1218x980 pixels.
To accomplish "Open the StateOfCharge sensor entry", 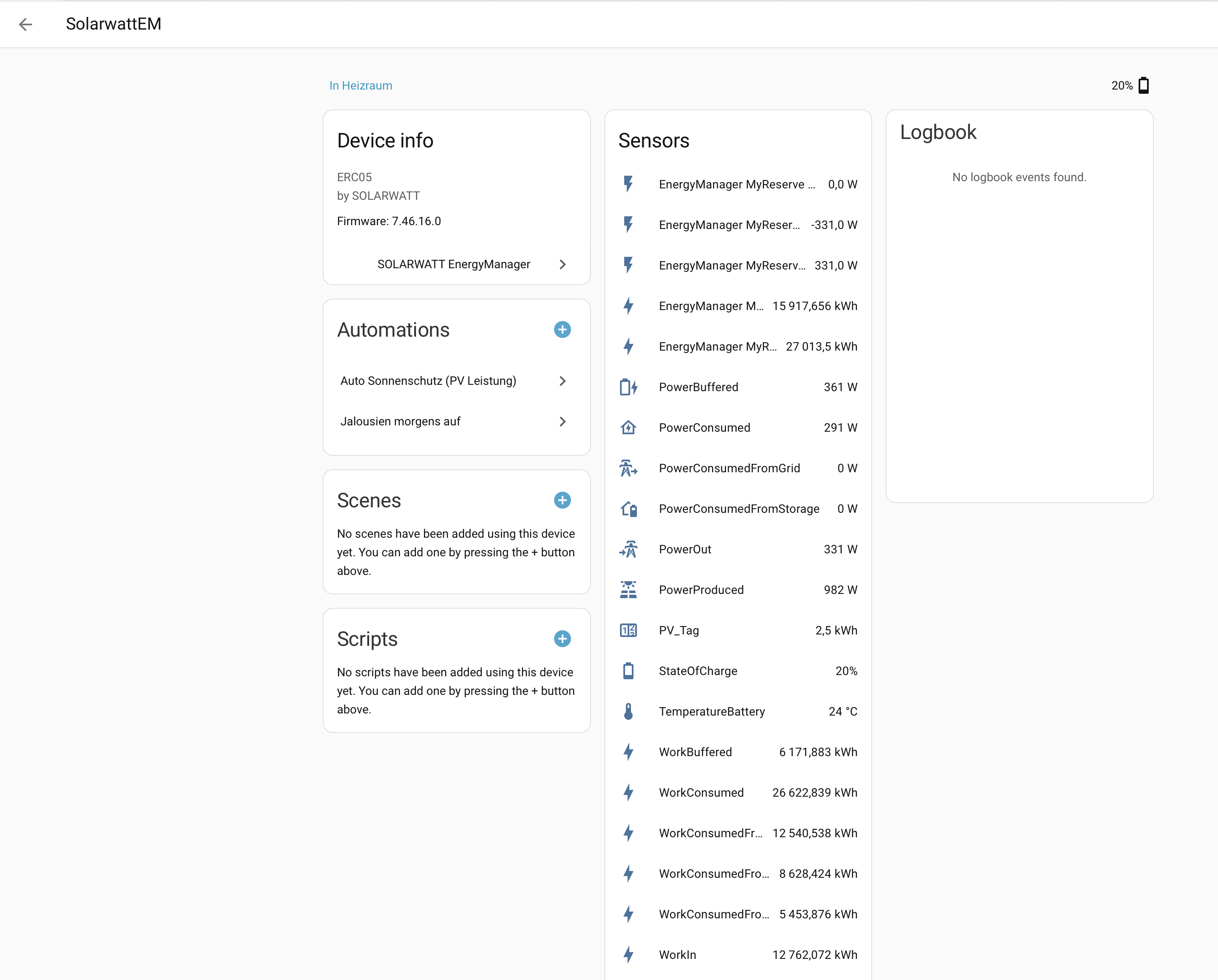I will [x=698, y=671].
